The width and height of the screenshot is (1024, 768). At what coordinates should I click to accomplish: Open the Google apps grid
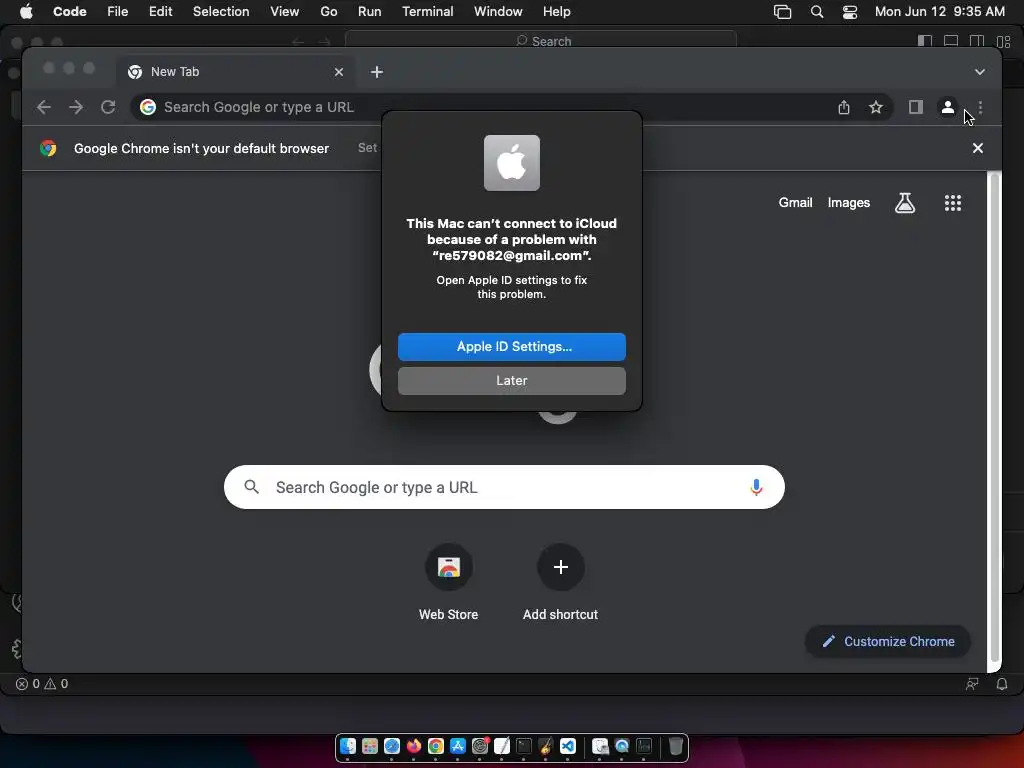(x=953, y=203)
